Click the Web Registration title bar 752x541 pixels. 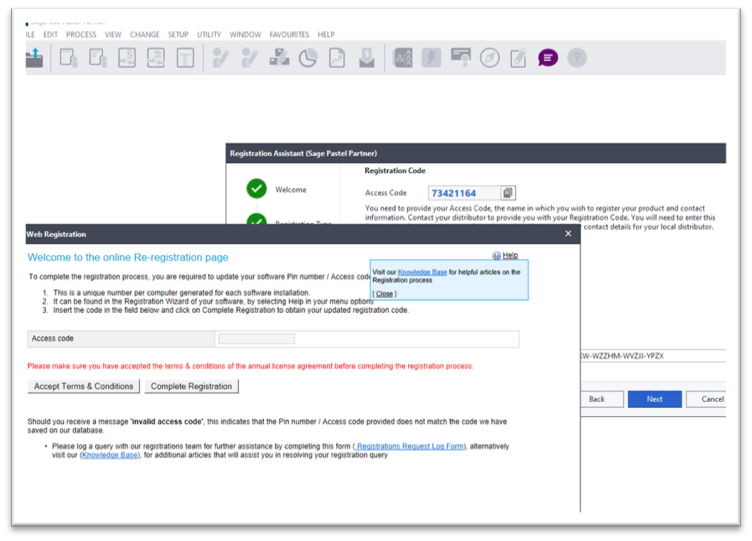tap(303, 234)
